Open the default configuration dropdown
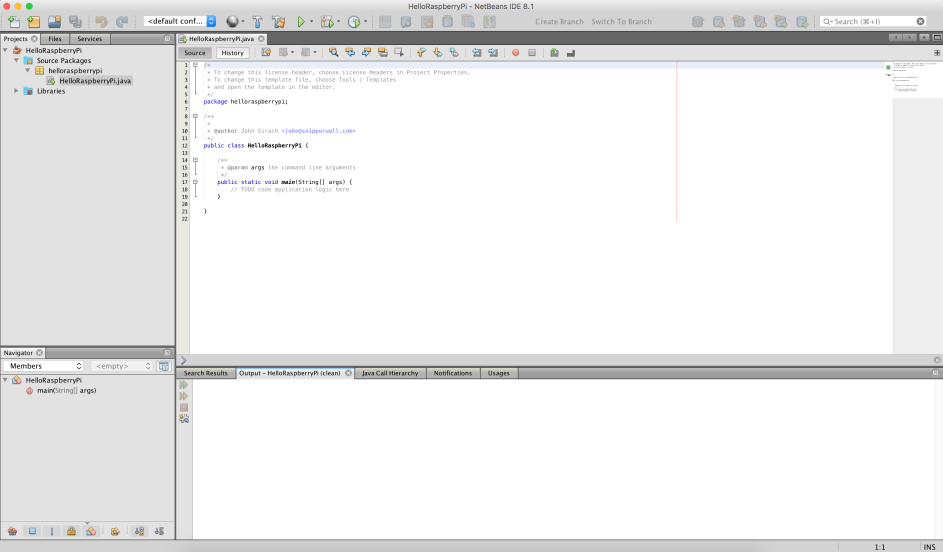 [180, 21]
